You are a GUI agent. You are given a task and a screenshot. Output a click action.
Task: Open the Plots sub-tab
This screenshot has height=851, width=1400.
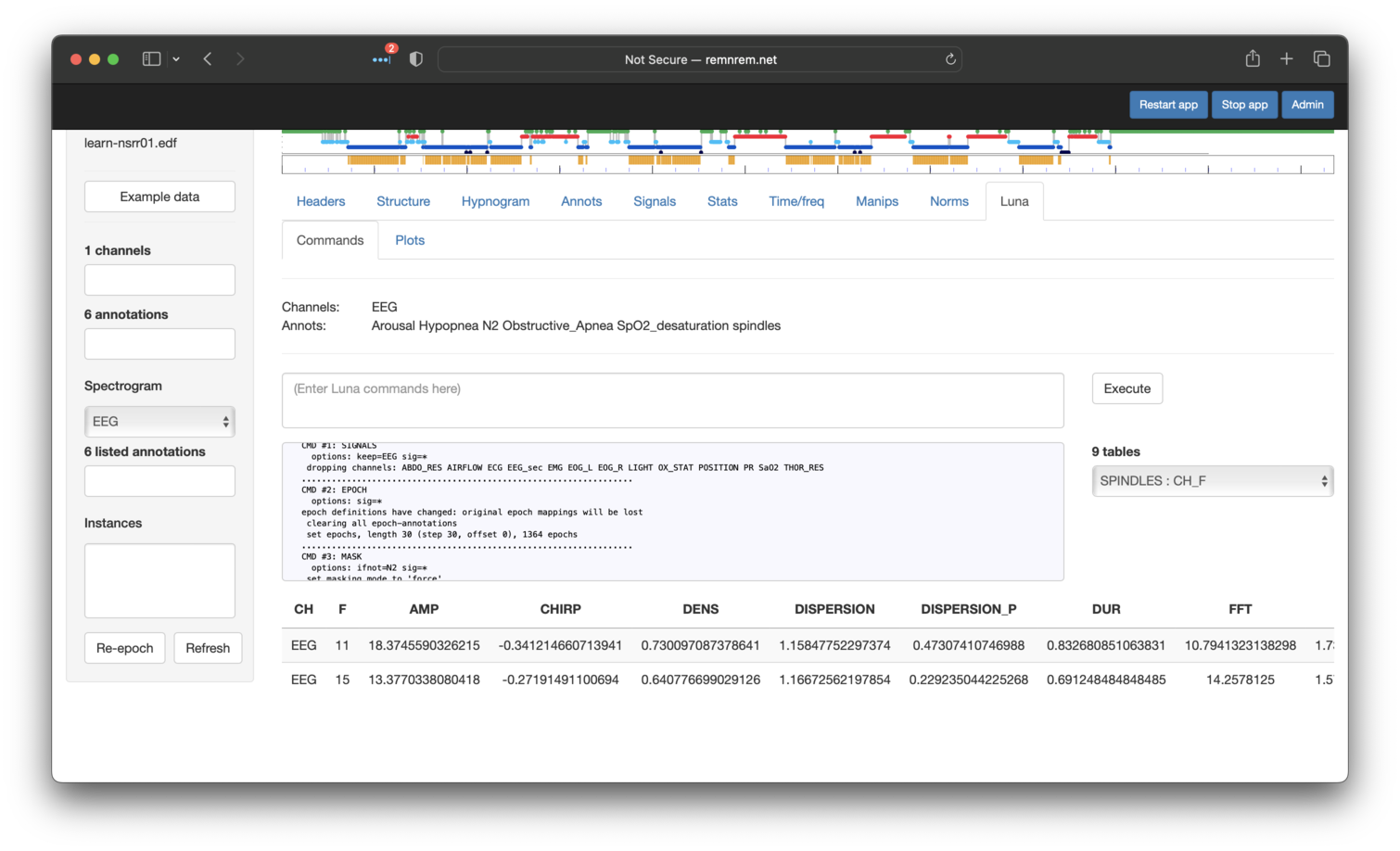pyautogui.click(x=410, y=240)
